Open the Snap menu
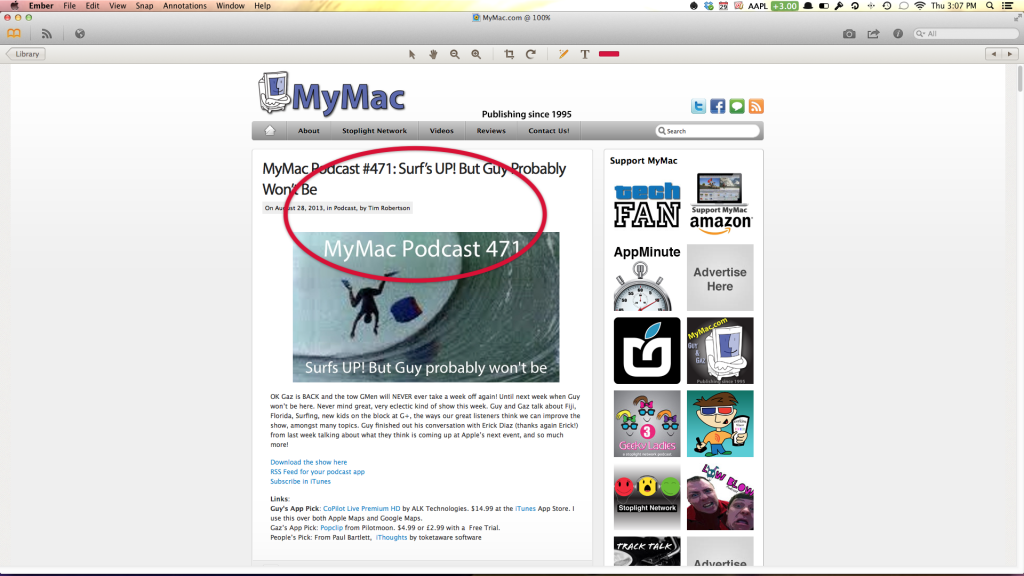This screenshot has height=576, width=1024. pyautogui.click(x=144, y=6)
